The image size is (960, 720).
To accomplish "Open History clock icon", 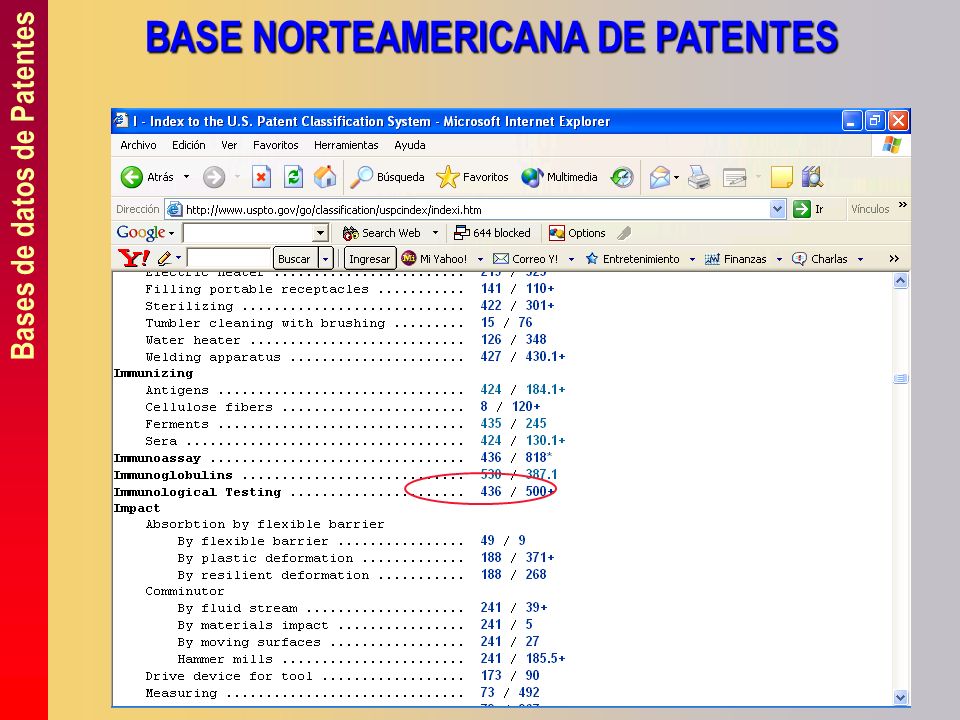I will pyautogui.click(x=622, y=177).
